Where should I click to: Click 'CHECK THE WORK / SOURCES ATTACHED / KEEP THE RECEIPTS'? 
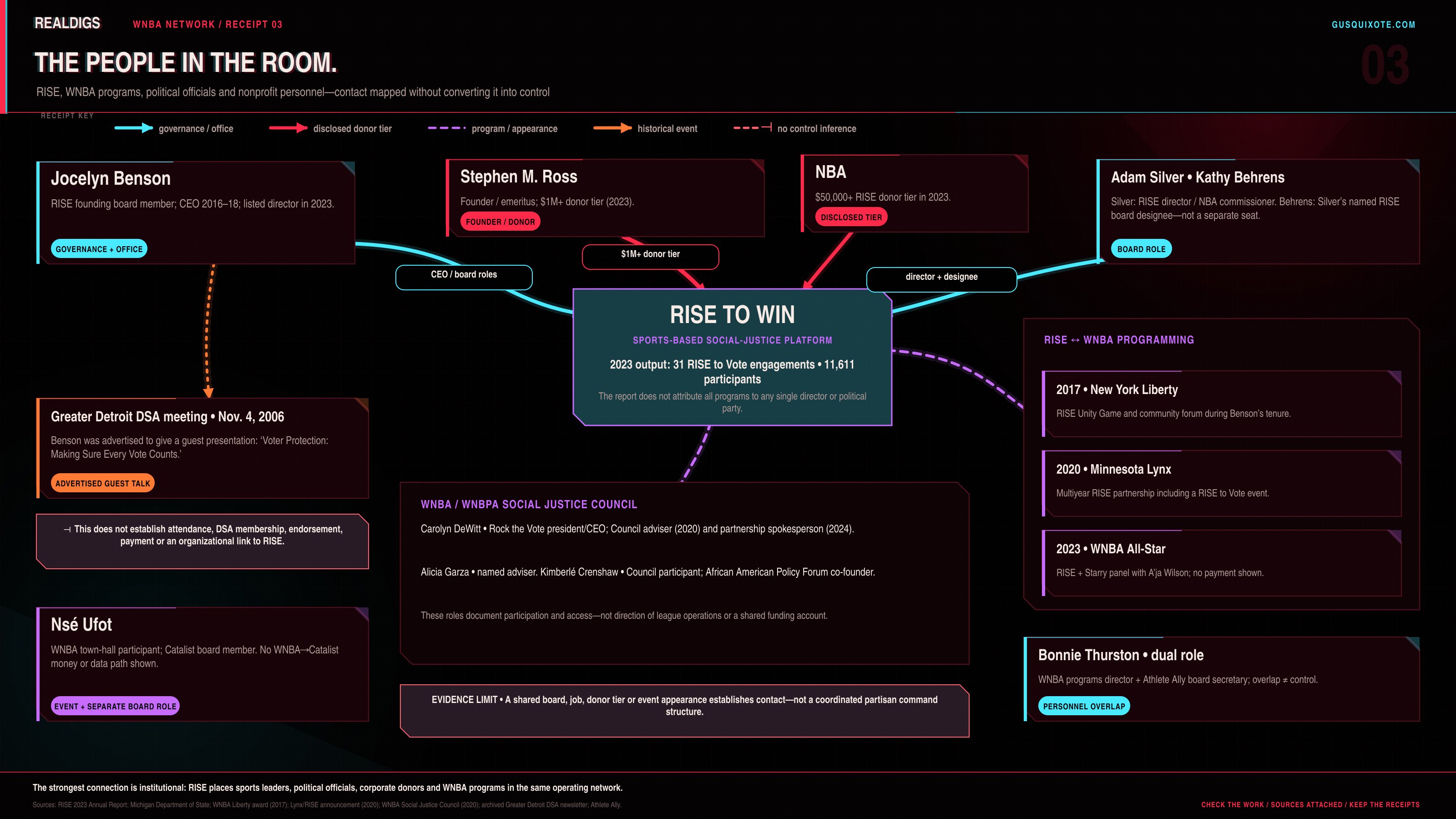point(1310,805)
